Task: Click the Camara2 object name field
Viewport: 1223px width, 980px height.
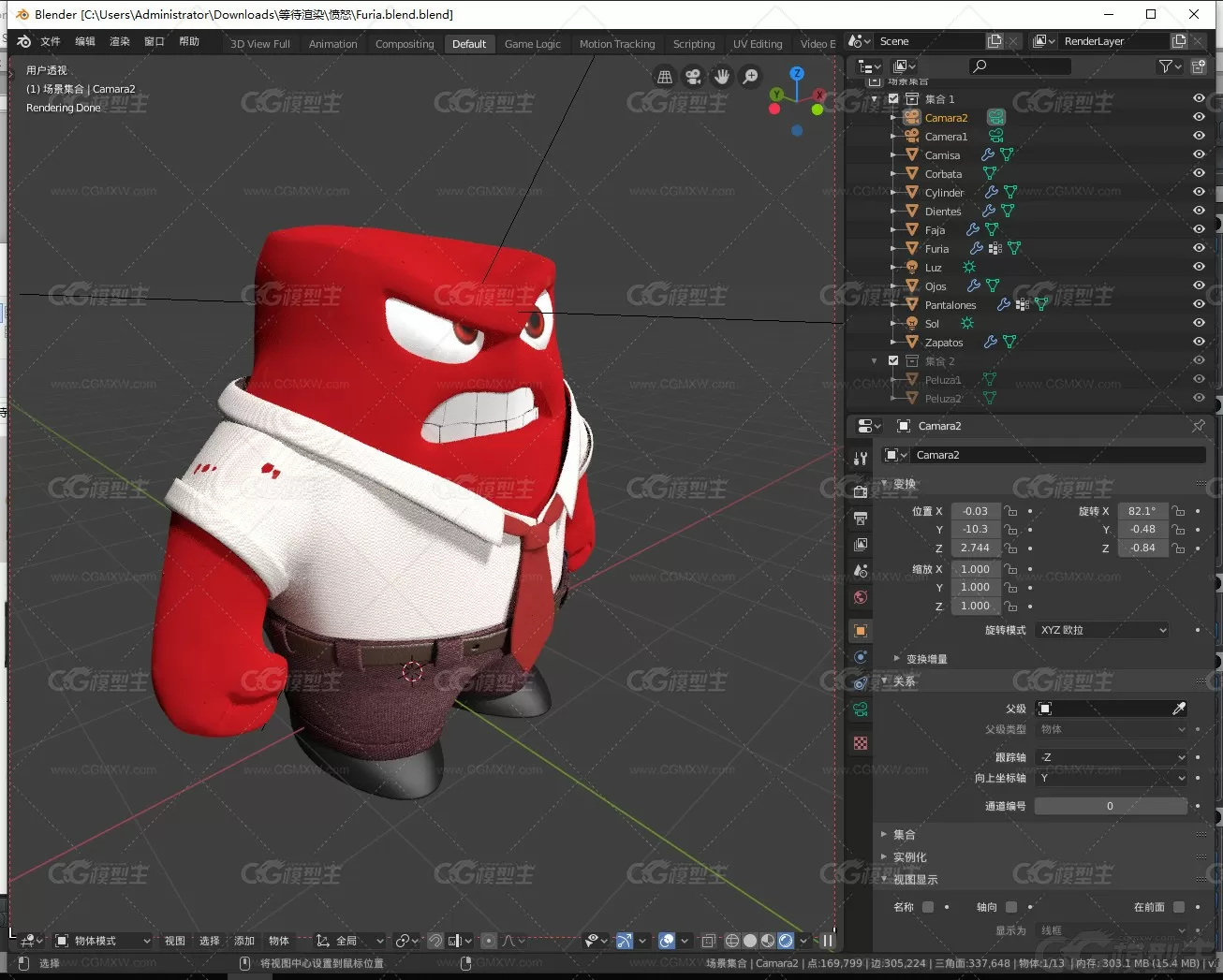Action: tap(1056, 455)
